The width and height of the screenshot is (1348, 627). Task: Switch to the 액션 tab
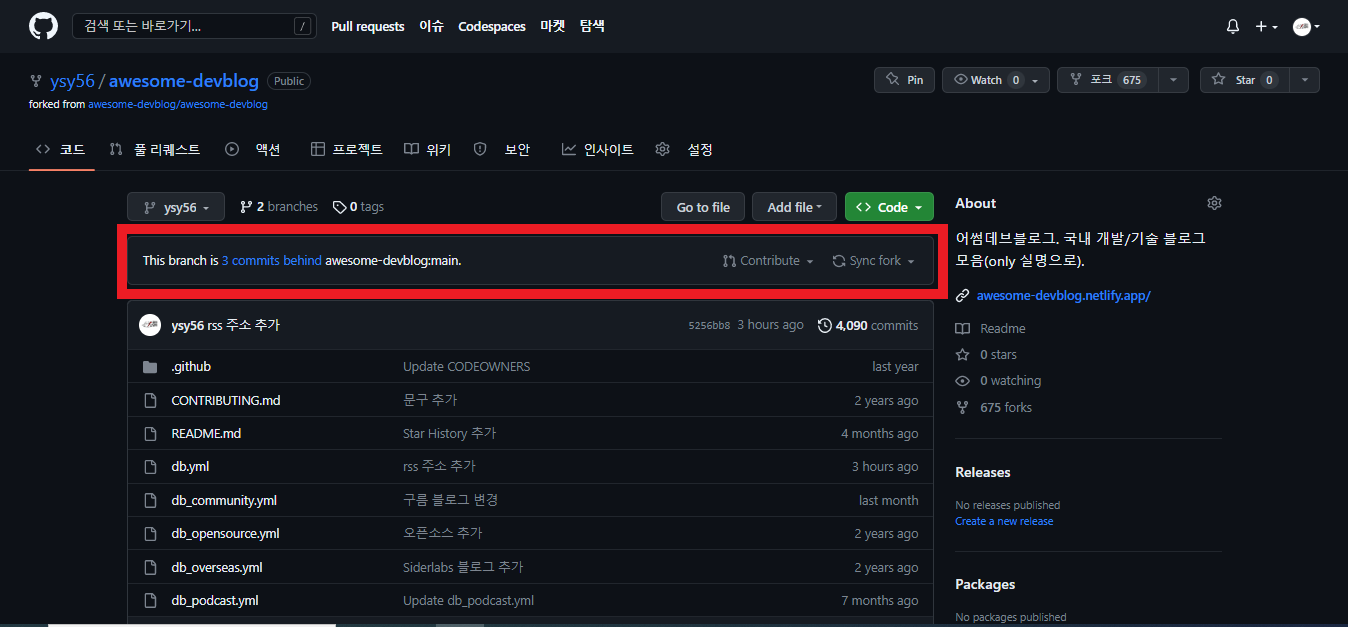click(x=253, y=149)
